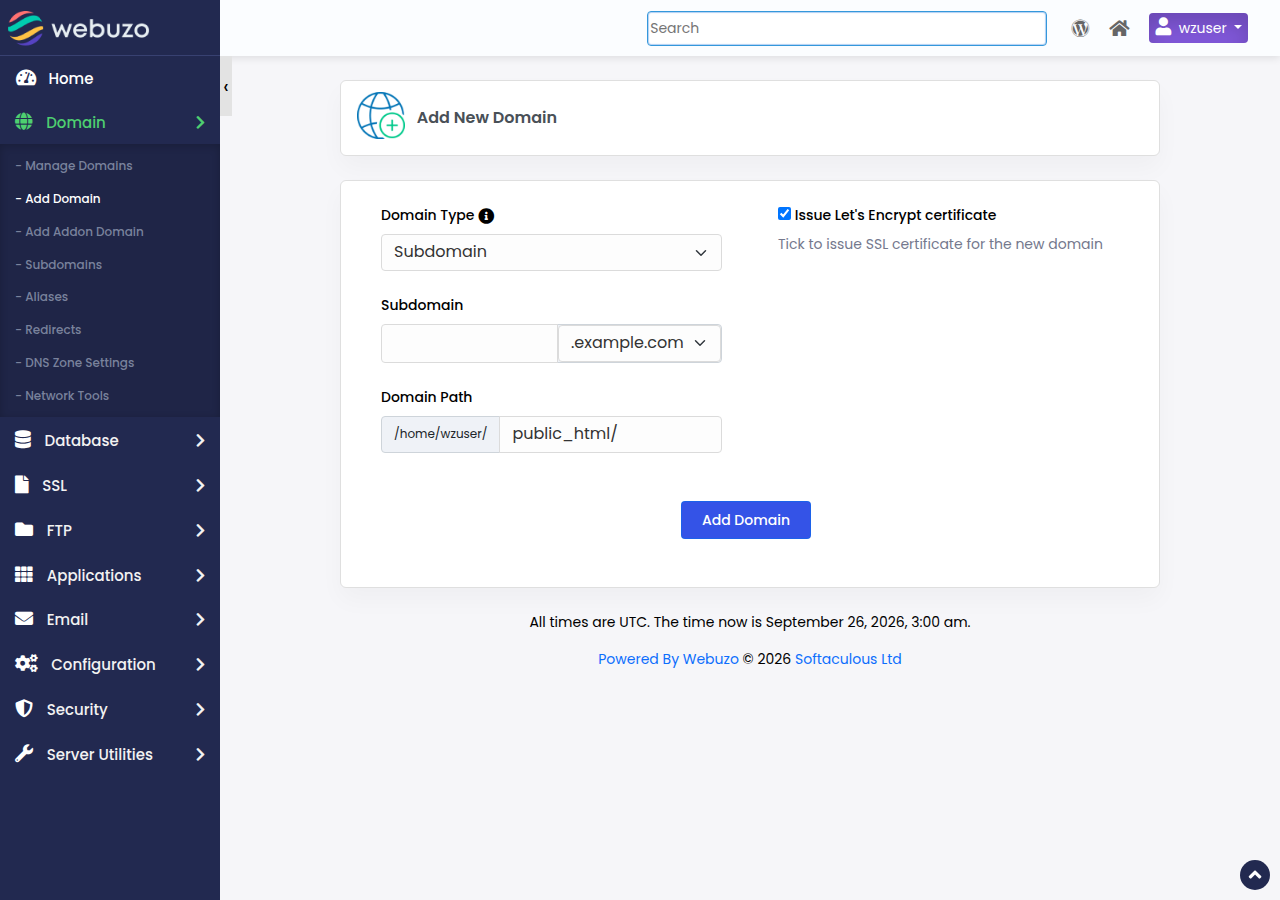
Task: Click the Search box in top bar
Action: coord(847,28)
